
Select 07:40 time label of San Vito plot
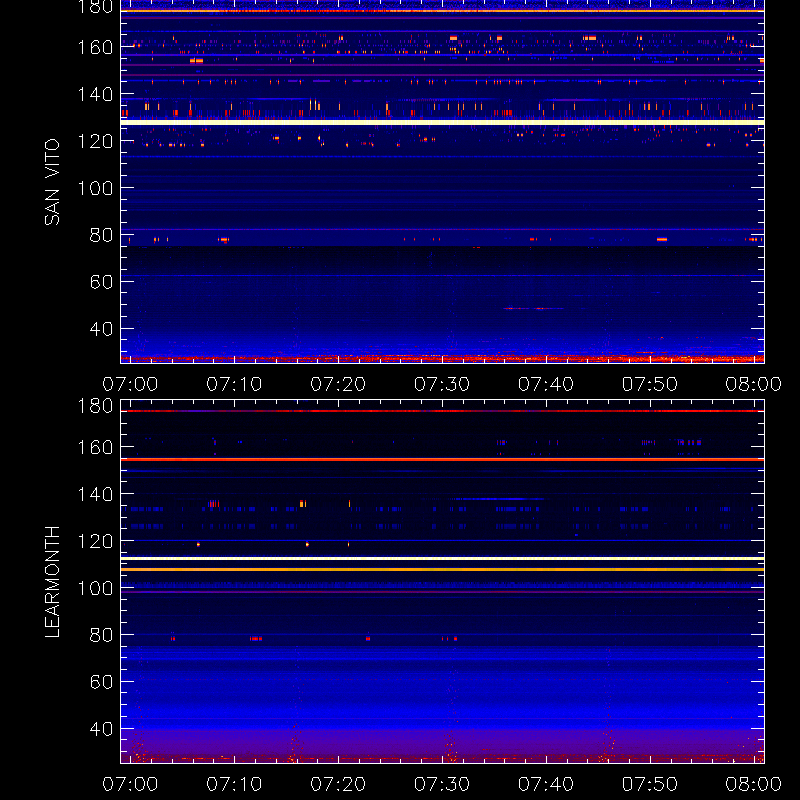[x=546, y=384]
